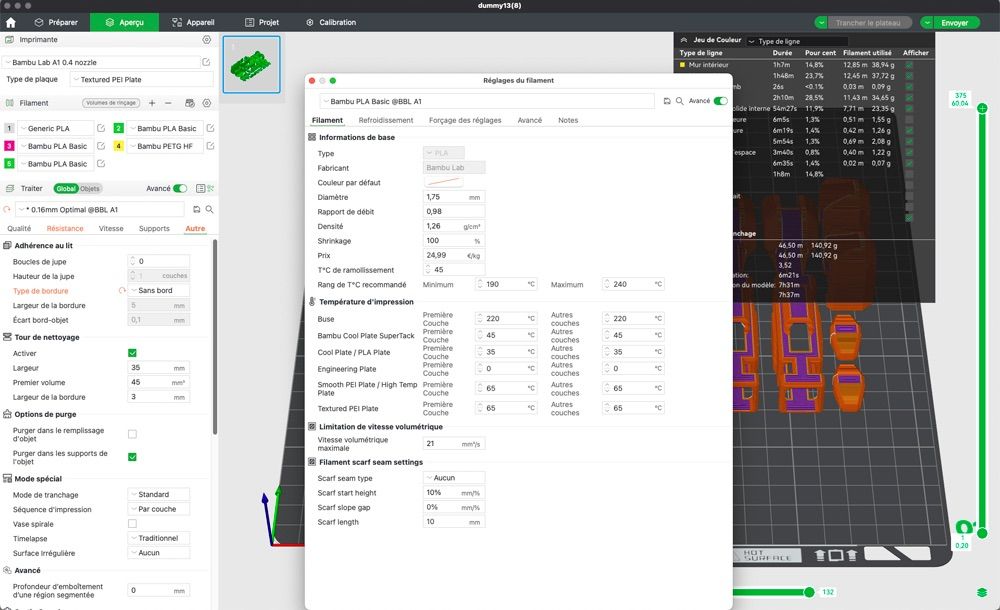Uncheck Activer for Tour de nettoyage
This screenshot has height=610, width=1000.
132,353
